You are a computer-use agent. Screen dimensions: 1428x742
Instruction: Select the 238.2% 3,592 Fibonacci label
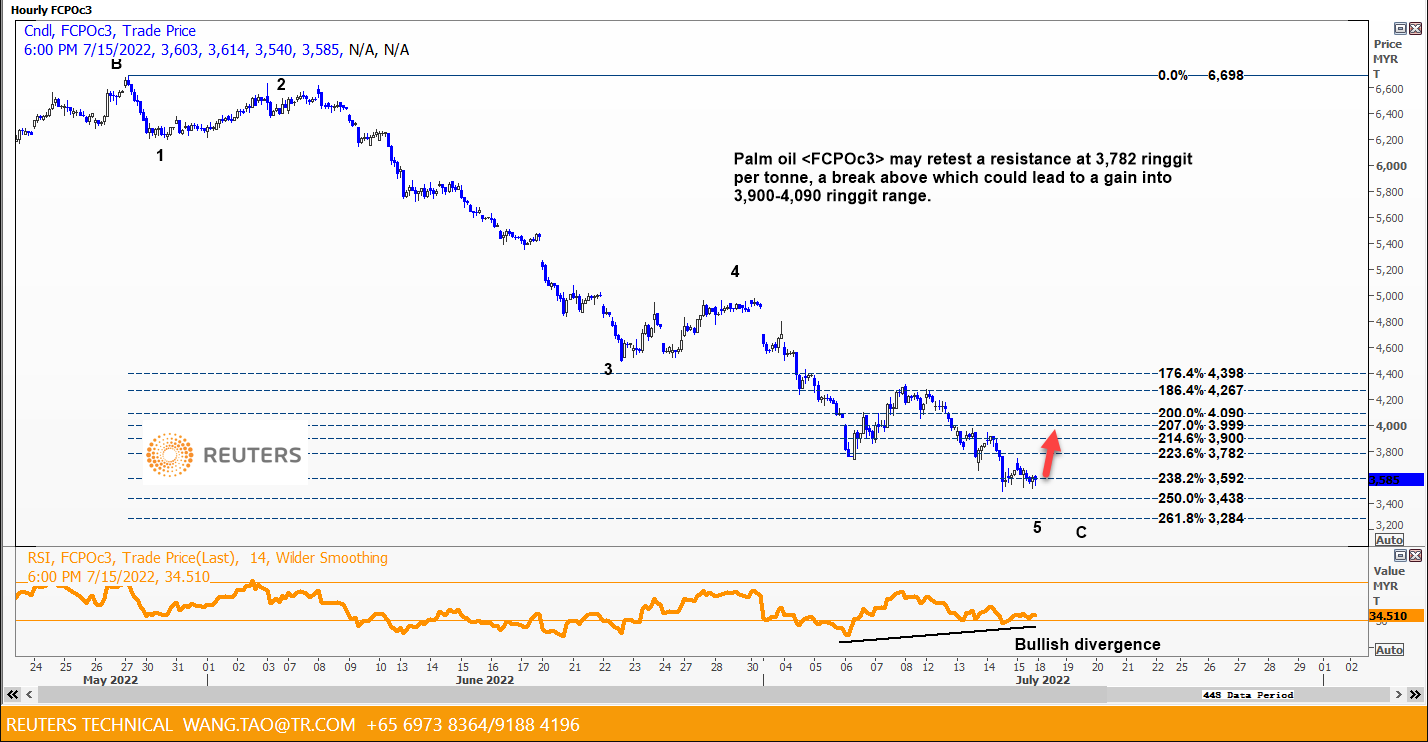(x=1200, y=478)
